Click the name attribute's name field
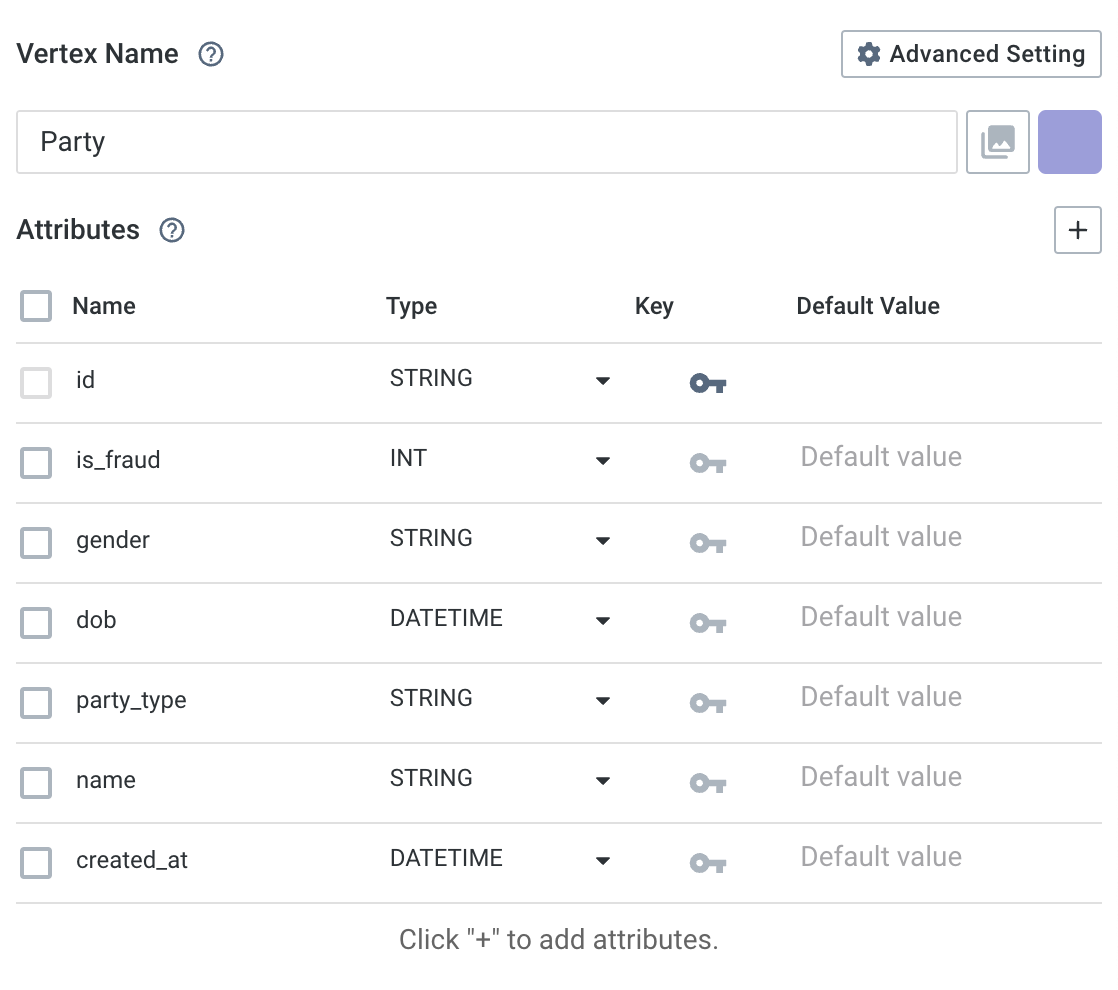Image resolution: width=1118 pixels, height=990 pixels. 200,780
